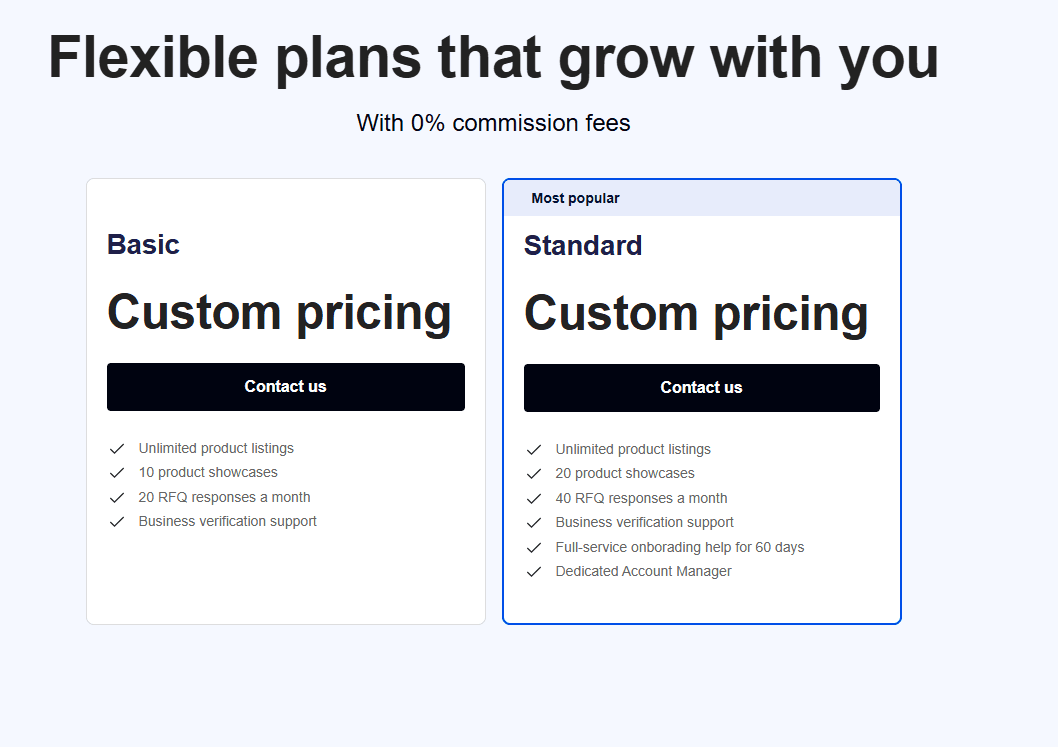Viewport: 1058px width, 747px height.
Task: Click checkmark next to Dedicated Account Manager
Action: click(534, 572)
